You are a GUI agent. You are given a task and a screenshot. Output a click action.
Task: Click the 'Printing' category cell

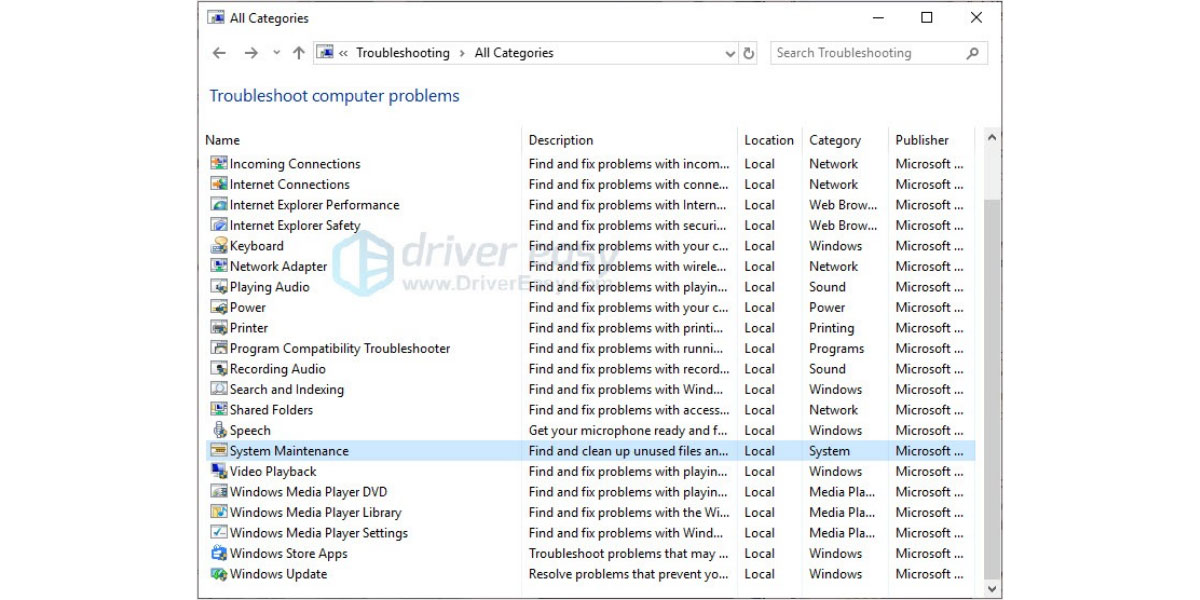coord(832,327)
